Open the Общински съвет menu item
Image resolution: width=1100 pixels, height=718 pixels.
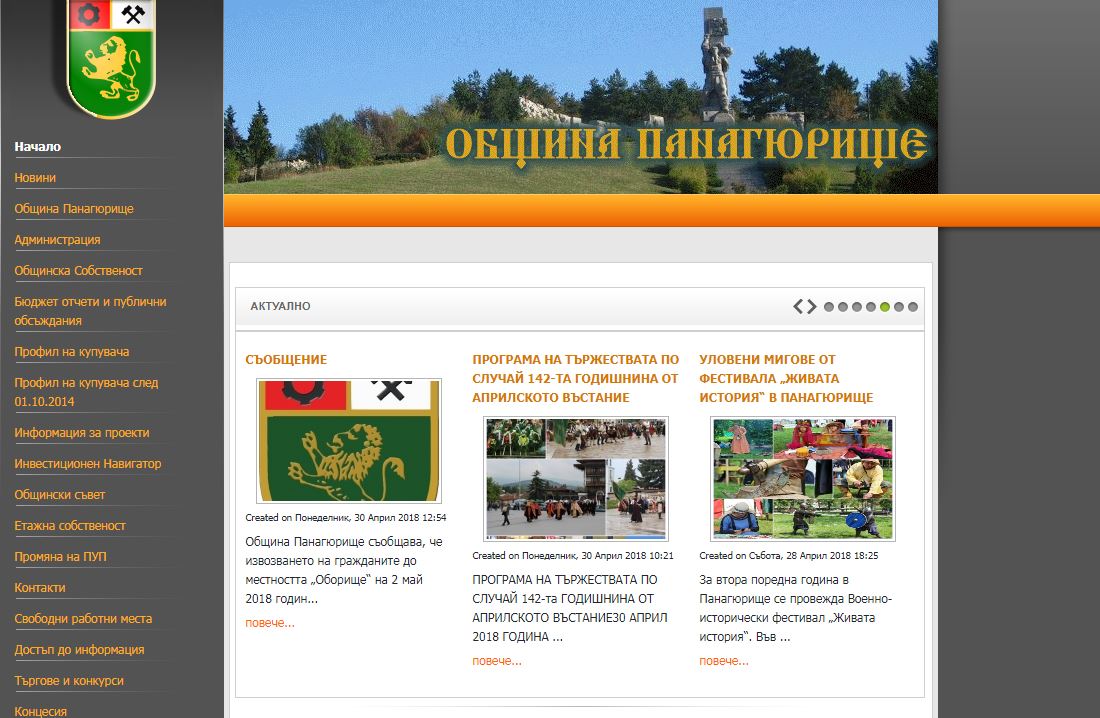pyautogui.click(x=60, y=495)
